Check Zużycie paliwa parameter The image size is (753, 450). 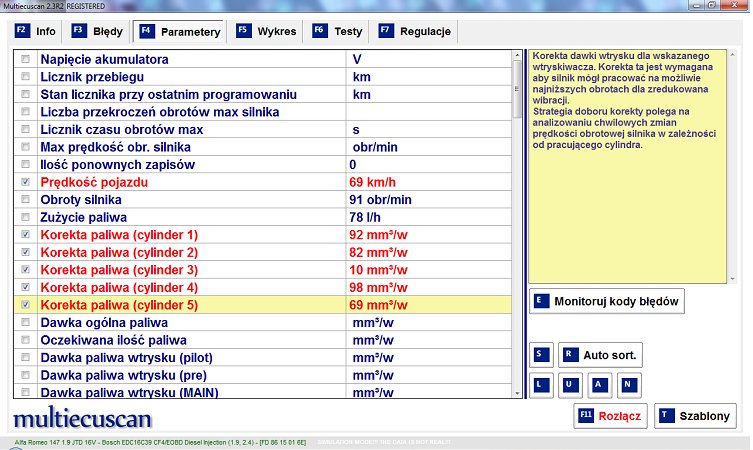point(26,217)
